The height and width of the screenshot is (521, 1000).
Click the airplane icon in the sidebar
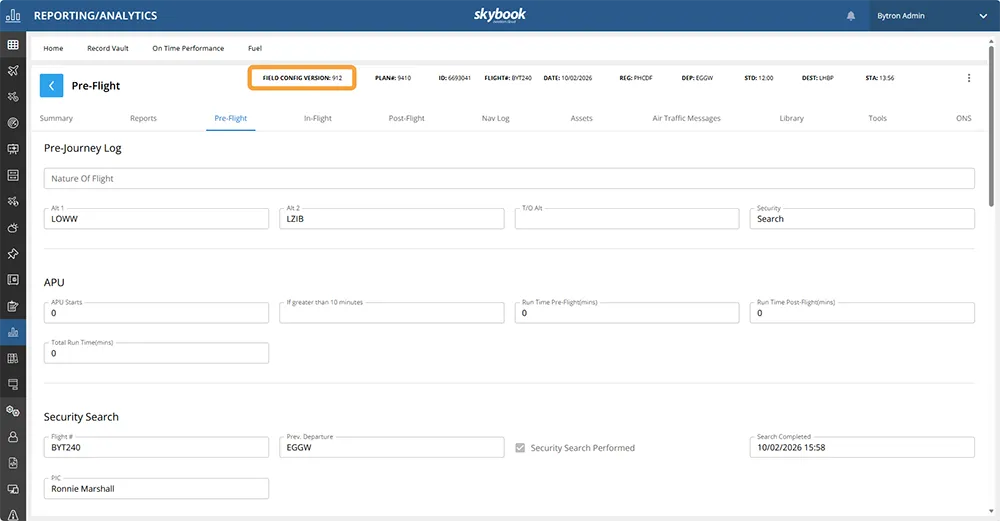[13, 71]
